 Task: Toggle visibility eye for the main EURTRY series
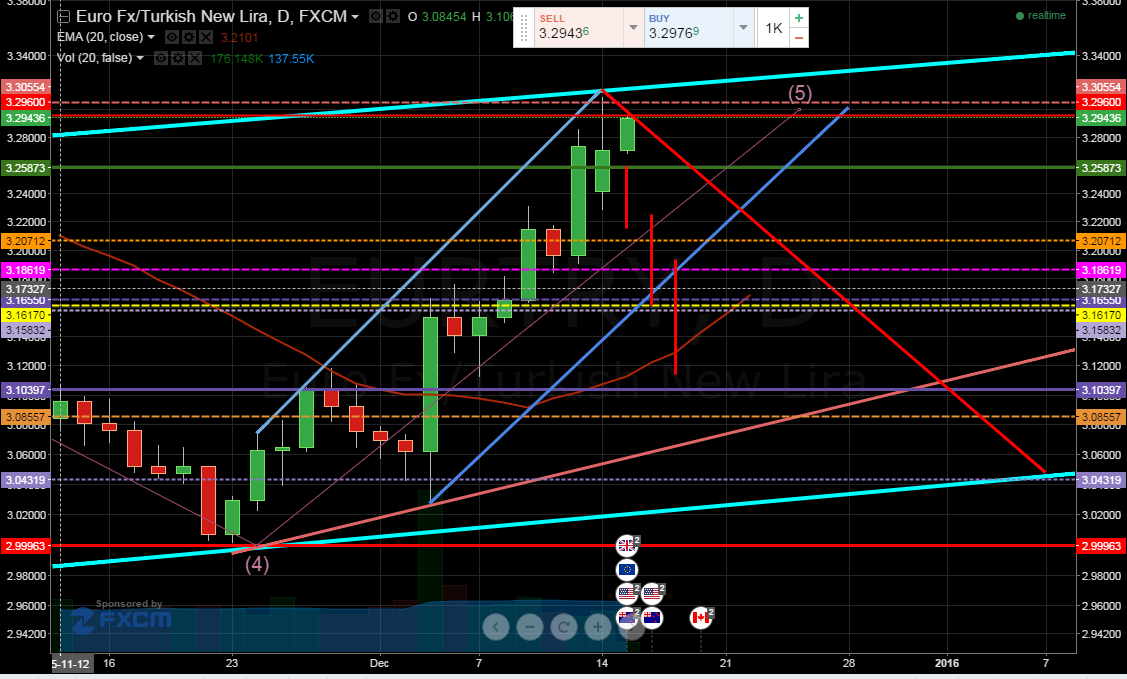376,17
